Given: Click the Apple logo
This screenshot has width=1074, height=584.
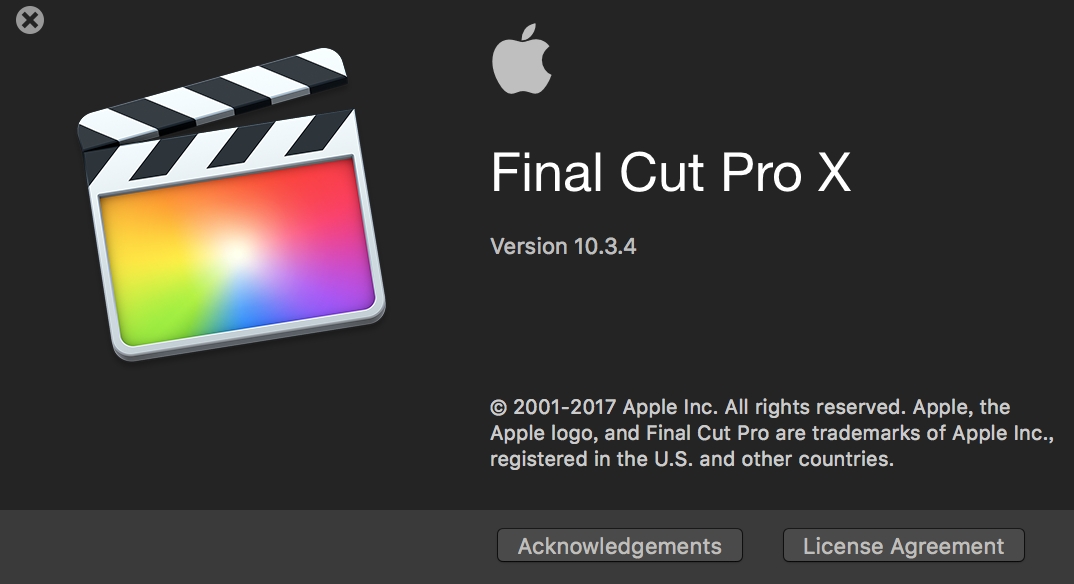Looking at the screenshot, I should pyautogui.click(x=521, y=61).
